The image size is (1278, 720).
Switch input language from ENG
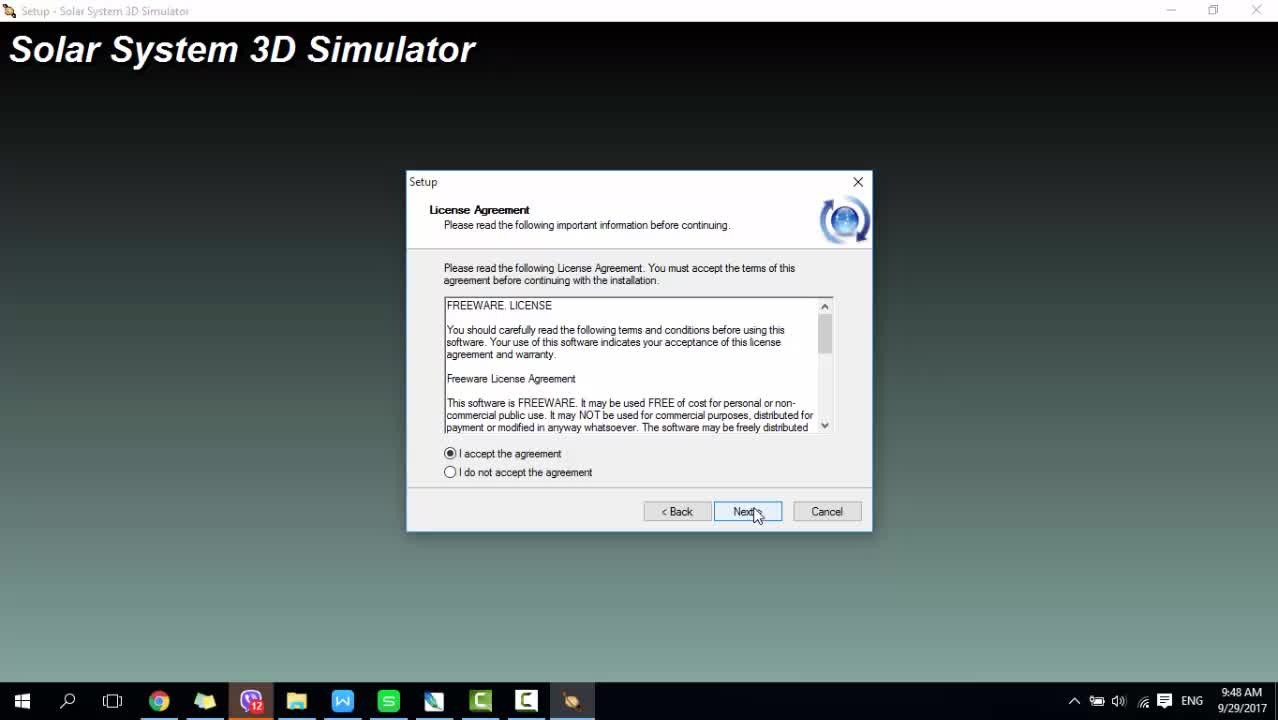[1192, 701]
